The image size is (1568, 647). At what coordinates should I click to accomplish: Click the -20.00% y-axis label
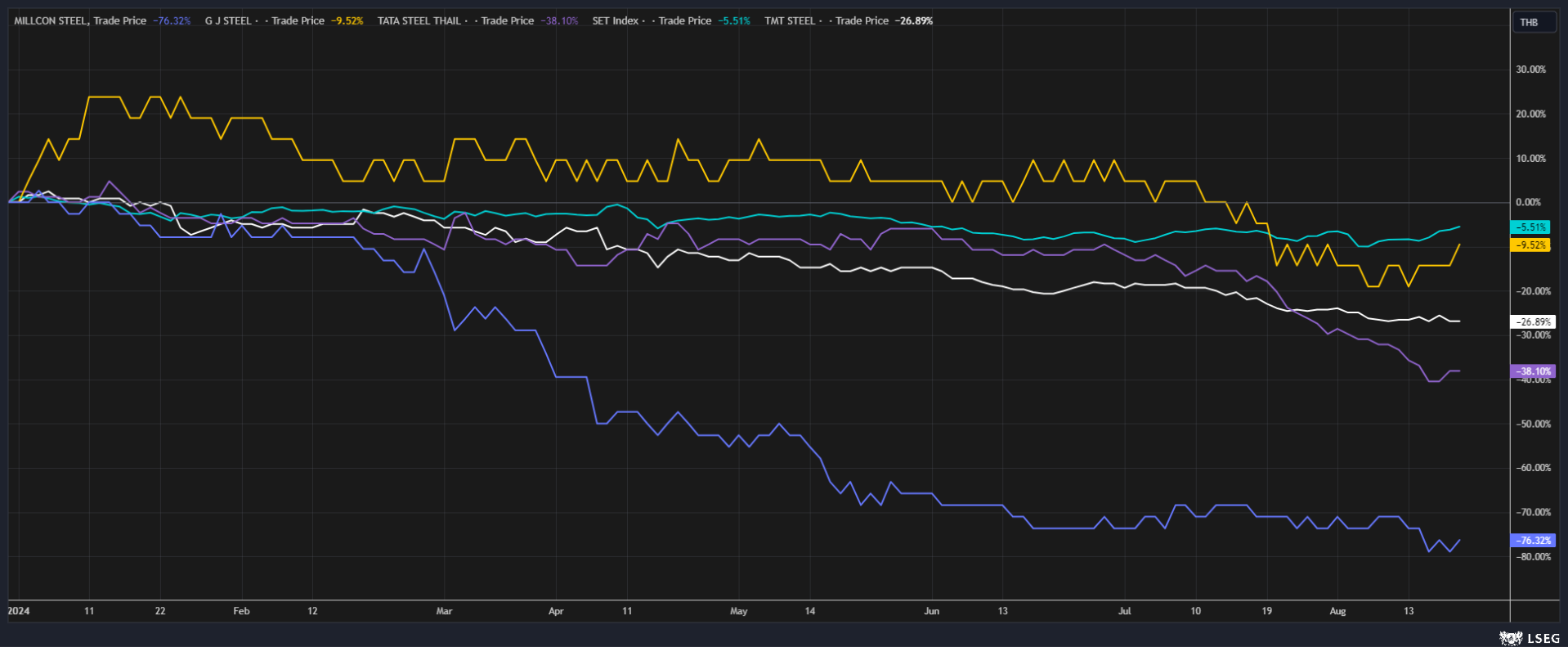(1532, 291)
